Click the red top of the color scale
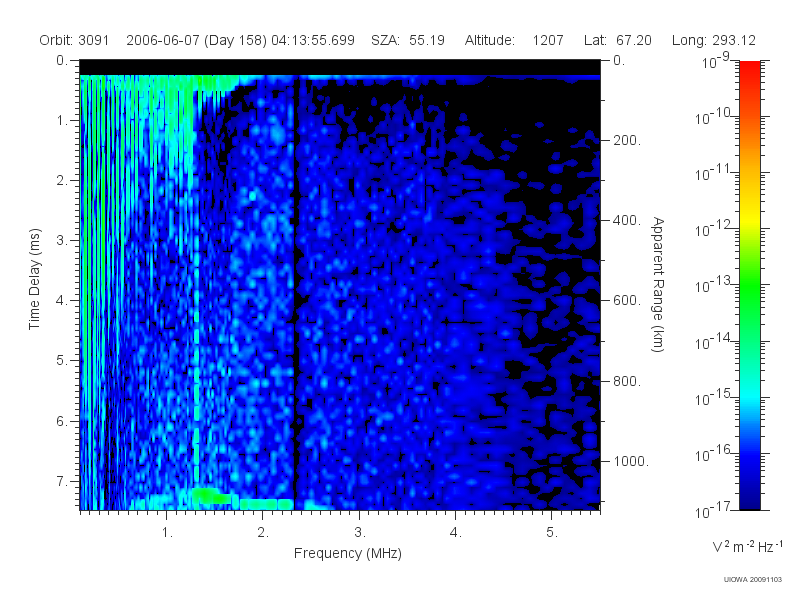The width and height of the screenshot is (800, 600). point(750,71)
